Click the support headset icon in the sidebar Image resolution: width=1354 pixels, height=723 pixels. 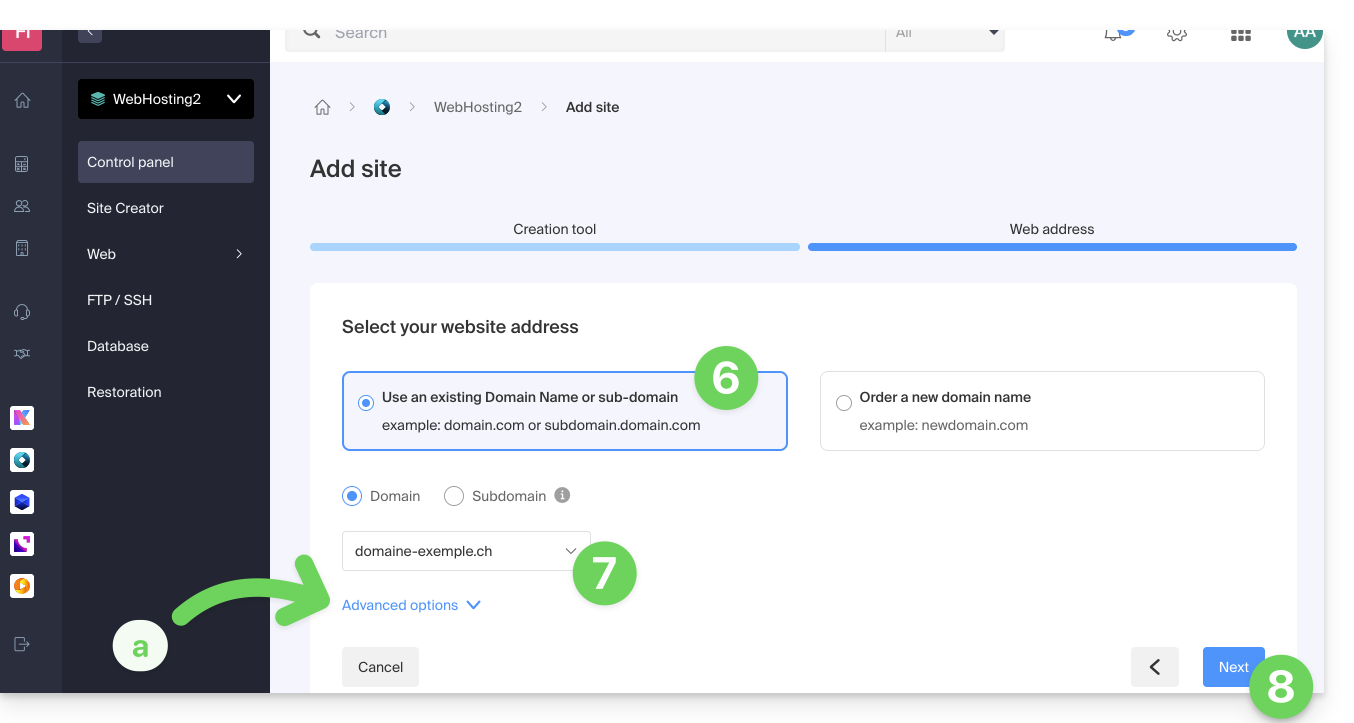pos(22,312)
